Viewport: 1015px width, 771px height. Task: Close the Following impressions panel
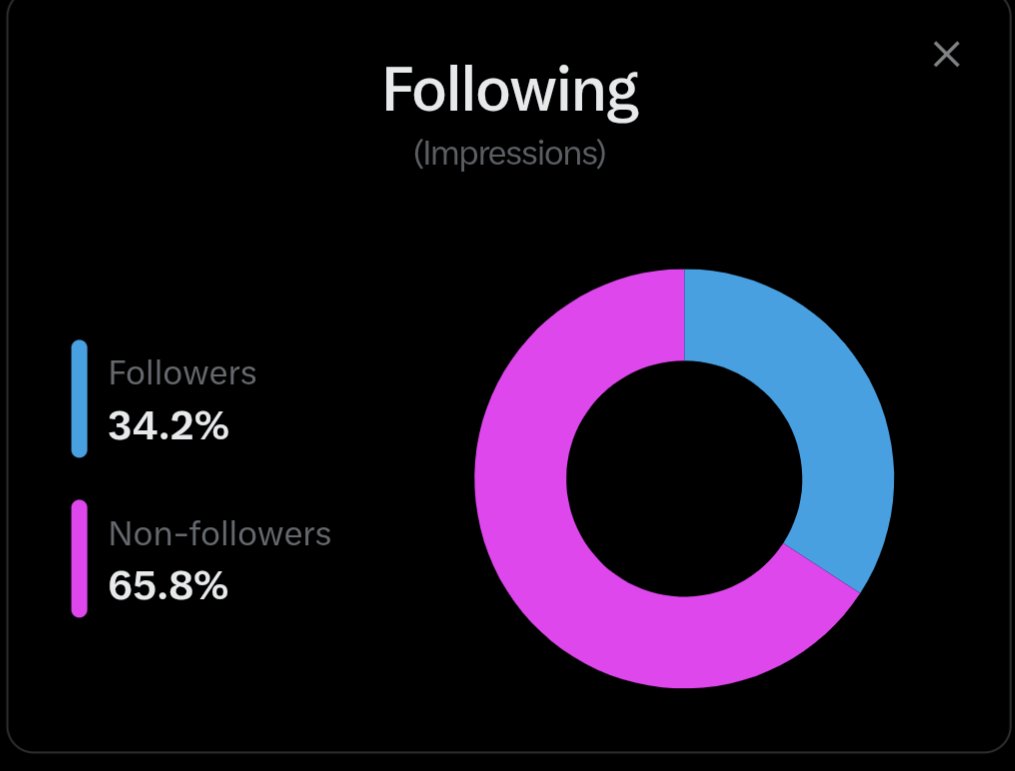point(946,54)
